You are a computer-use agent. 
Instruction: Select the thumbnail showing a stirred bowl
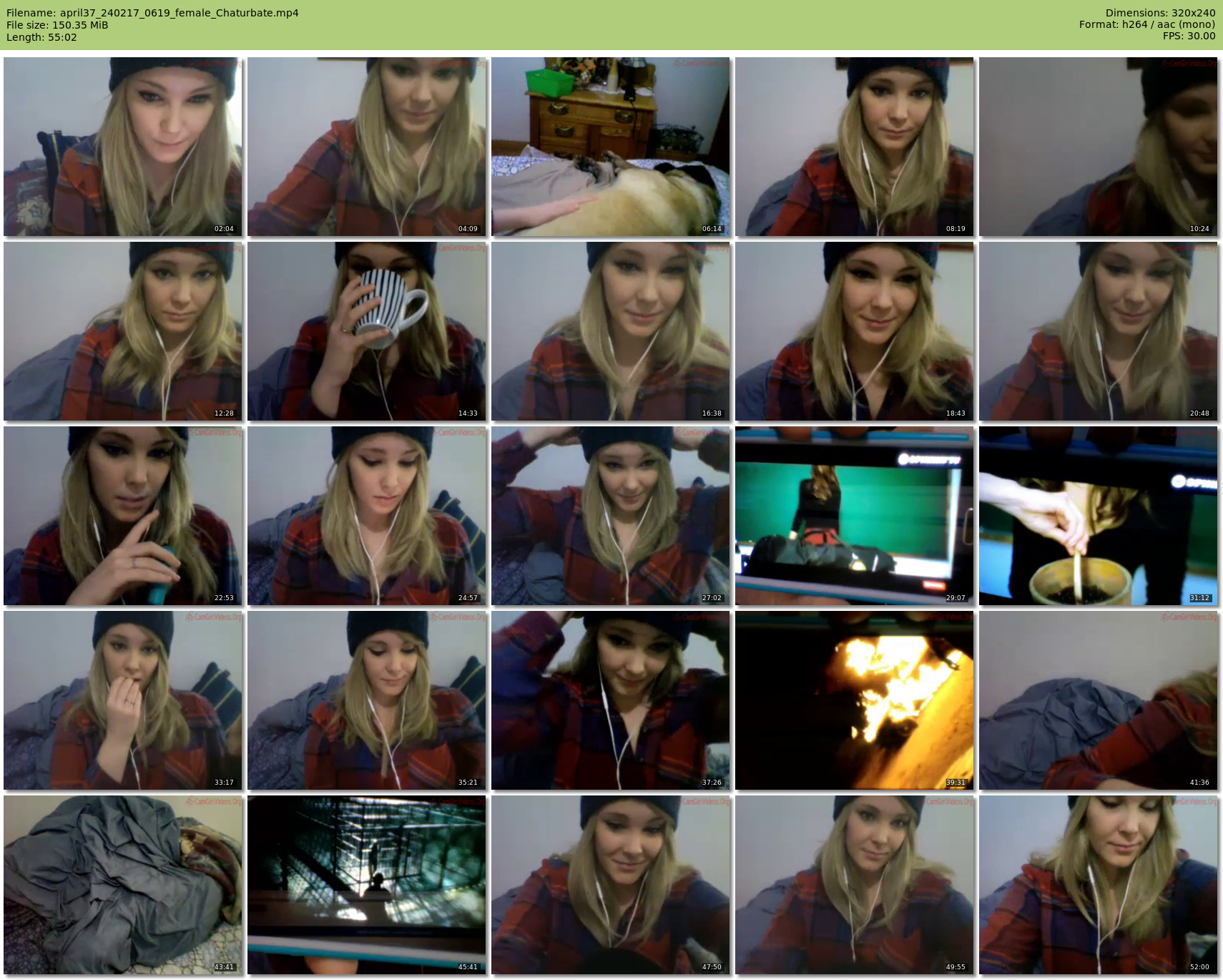pos(1098,516)
